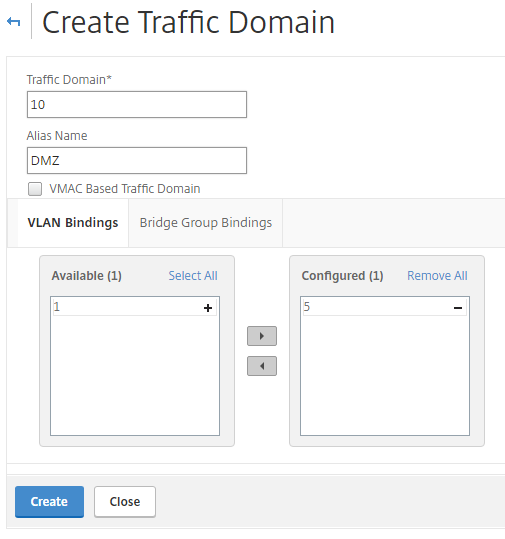505x539 pixels.
Task: Remove VLAN 5 with the minus icon
Action: [x=458, y=308]
